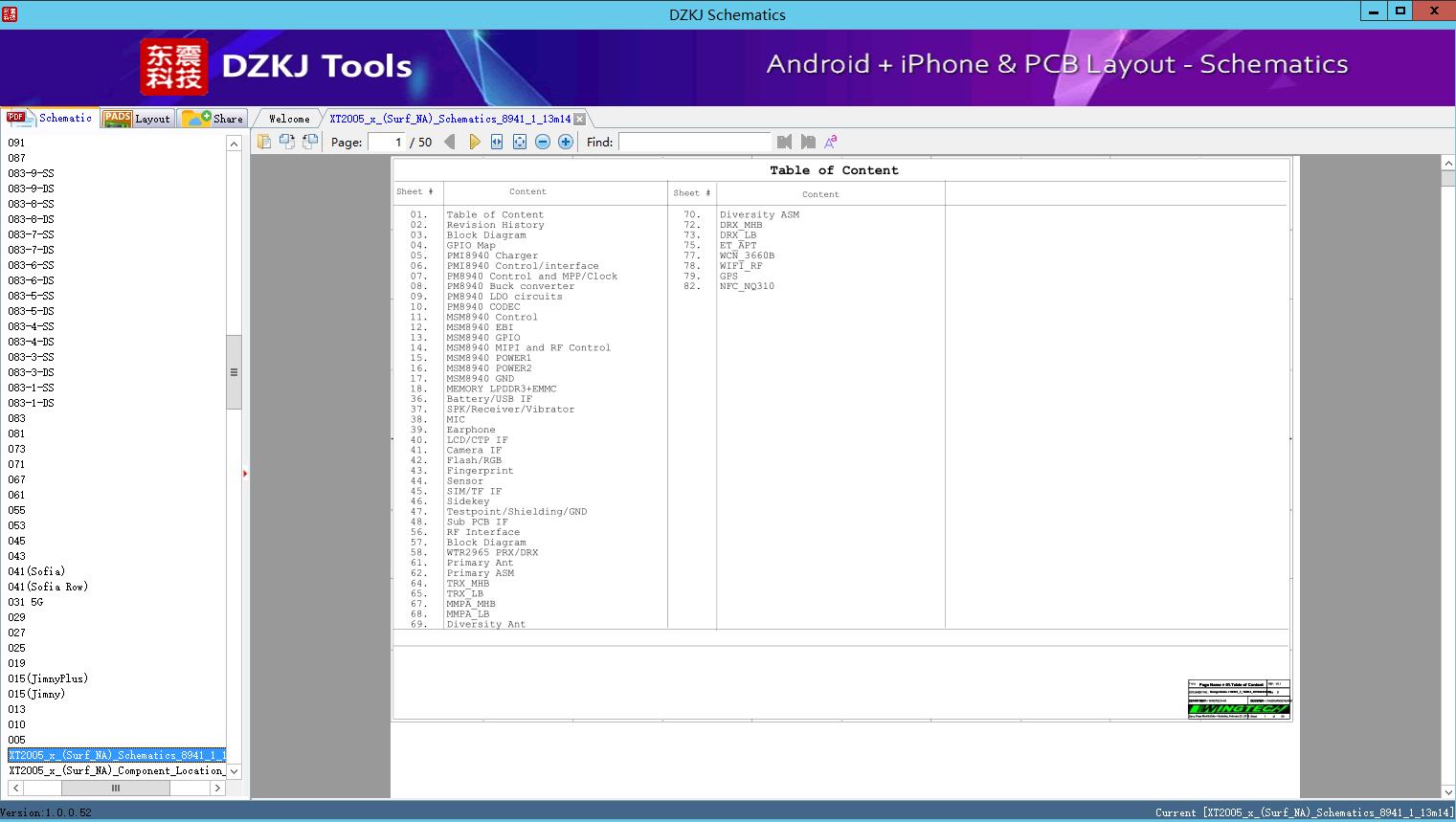This screenshot has width=1456, height=822.
Task: Select the 067 list entry
Action: [x=16, y=479]
